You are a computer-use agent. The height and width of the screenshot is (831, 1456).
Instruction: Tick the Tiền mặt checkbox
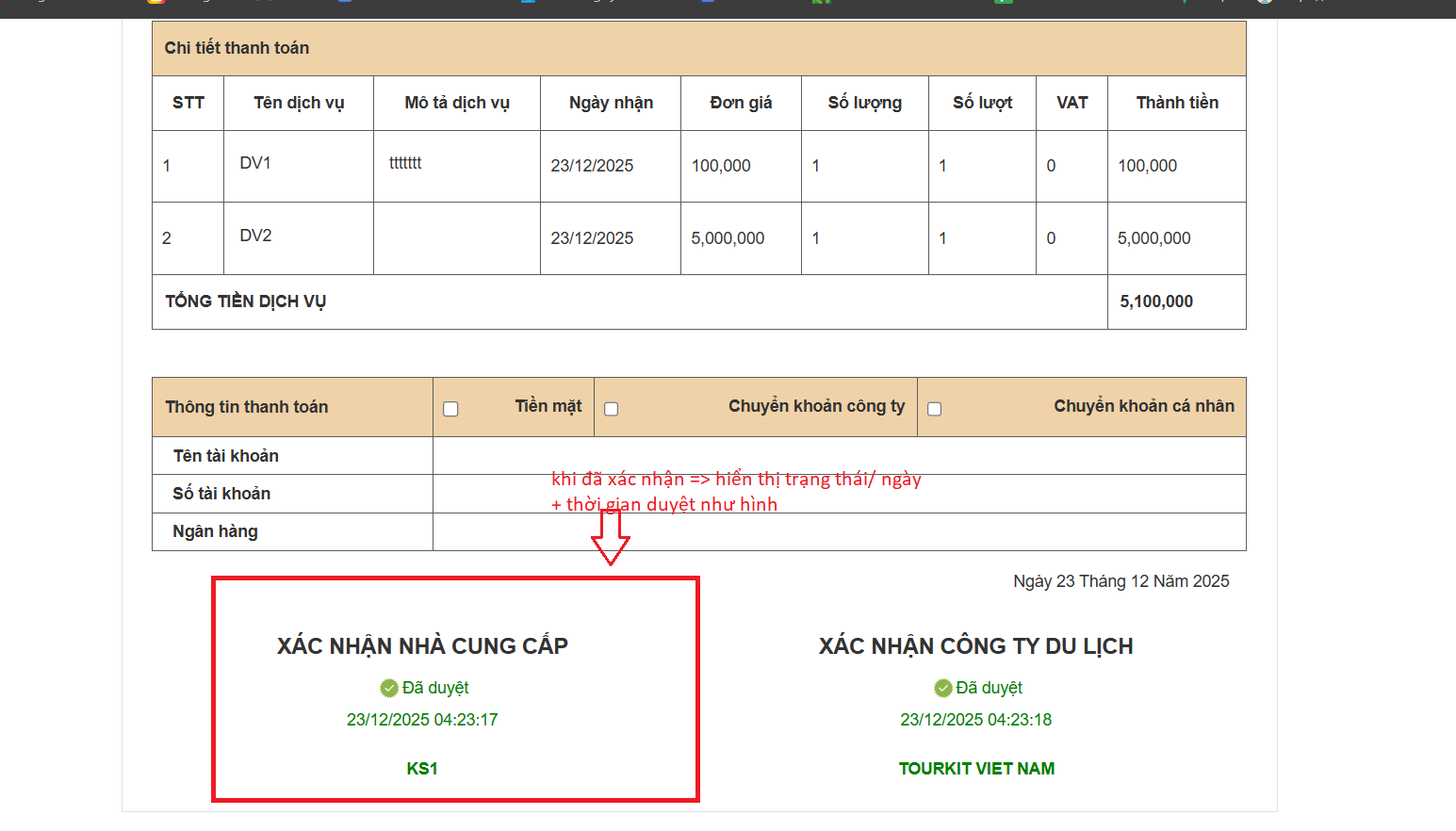point(450,409)
